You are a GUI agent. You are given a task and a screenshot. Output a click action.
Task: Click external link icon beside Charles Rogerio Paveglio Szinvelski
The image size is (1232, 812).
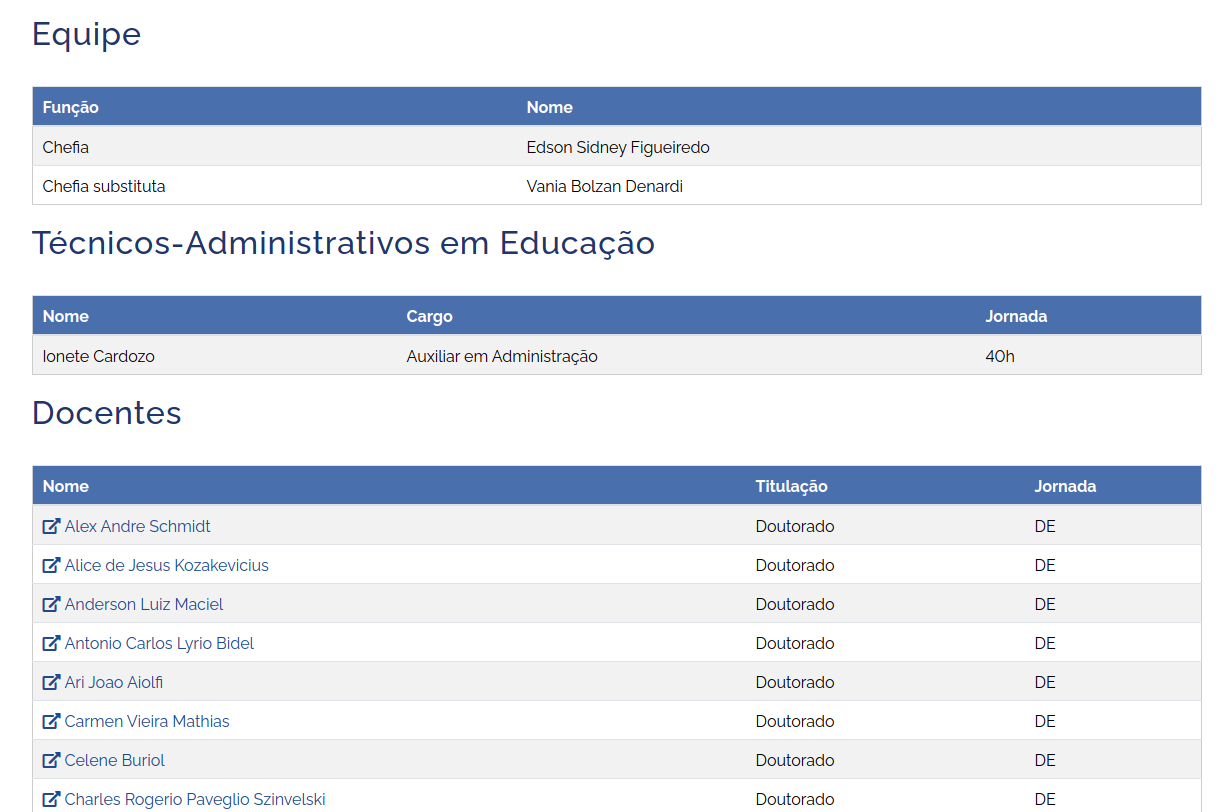pos(51,799)
